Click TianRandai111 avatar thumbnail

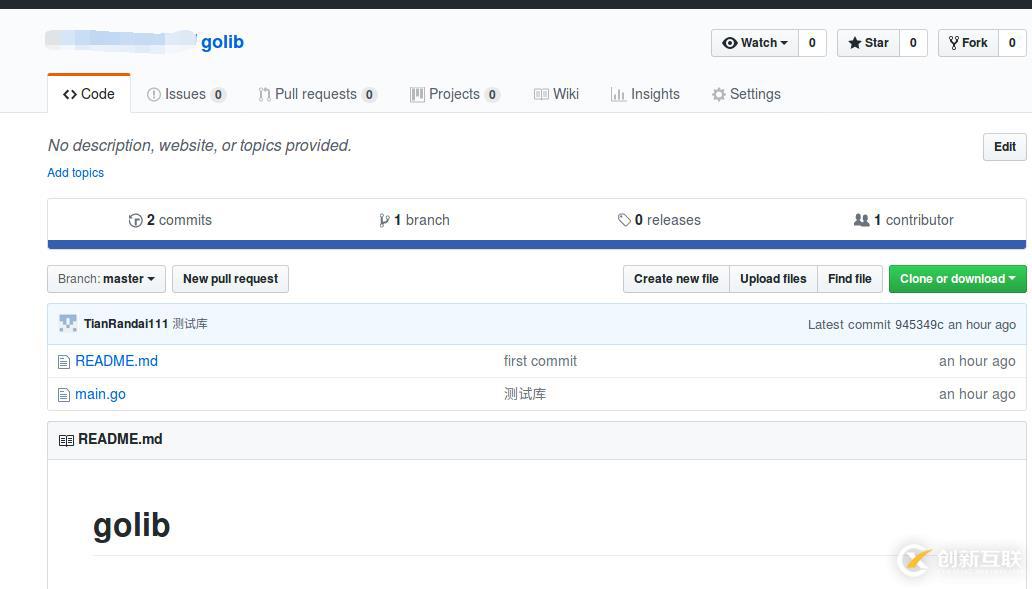[x=68, y=323]
